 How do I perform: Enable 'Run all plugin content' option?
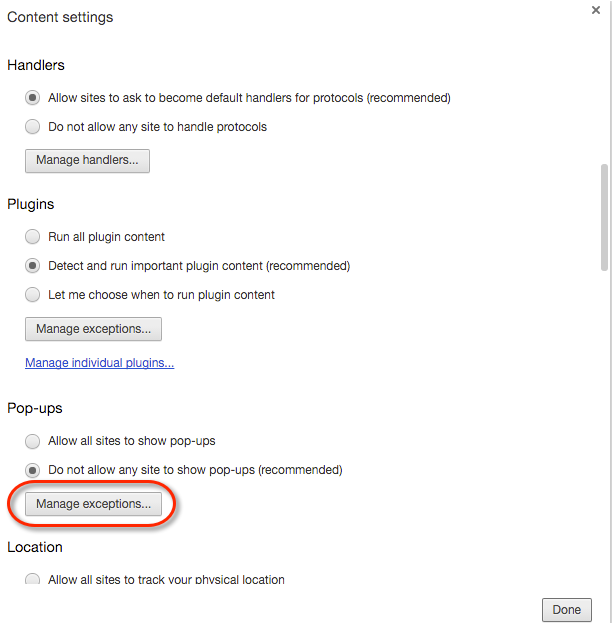tap(33, 237)
